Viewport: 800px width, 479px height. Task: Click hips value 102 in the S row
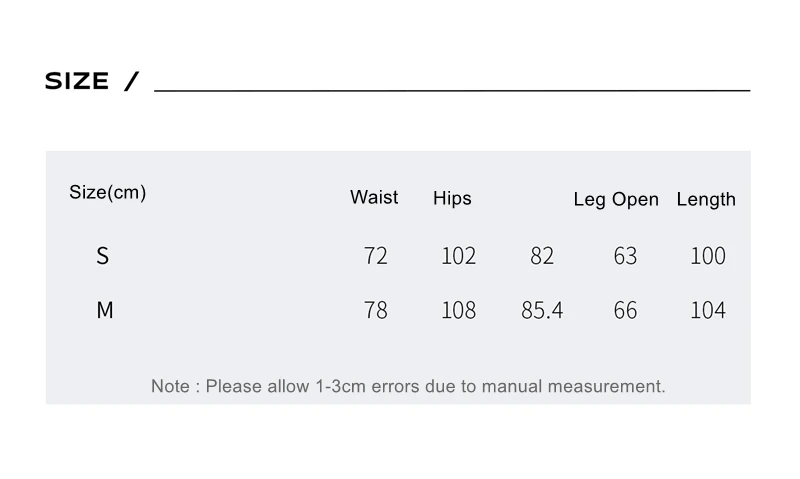tap(459, 256)
